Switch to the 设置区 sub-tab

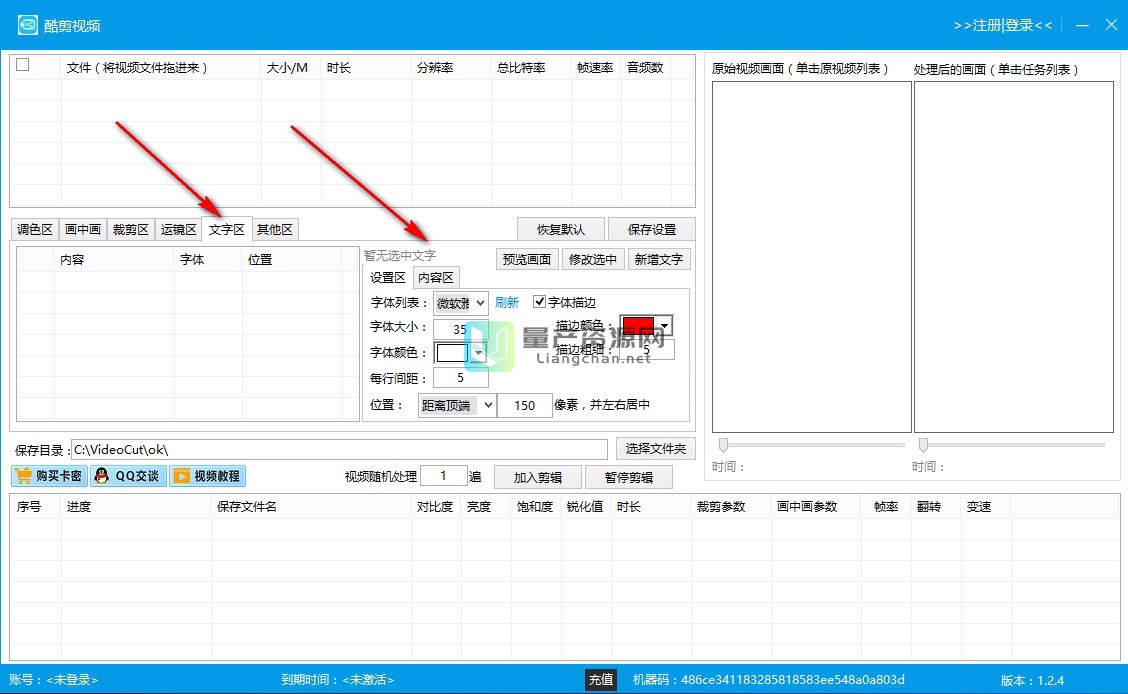point(388,278)
